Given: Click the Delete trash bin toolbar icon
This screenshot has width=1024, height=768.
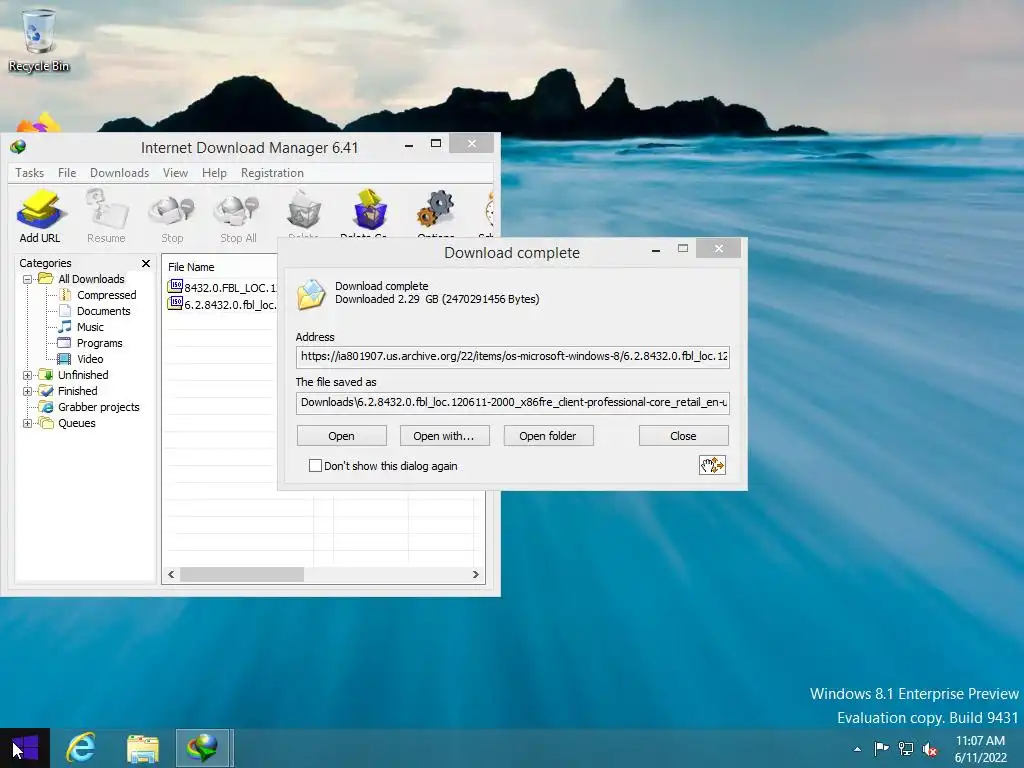Looking at the screenshot, I should tap(304, 210).
